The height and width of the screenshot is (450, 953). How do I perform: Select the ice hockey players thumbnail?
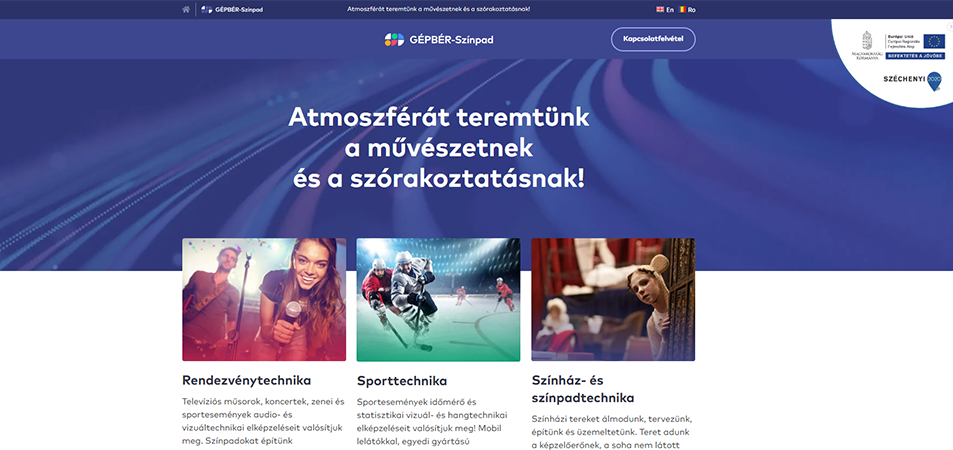tap(438, 300)
